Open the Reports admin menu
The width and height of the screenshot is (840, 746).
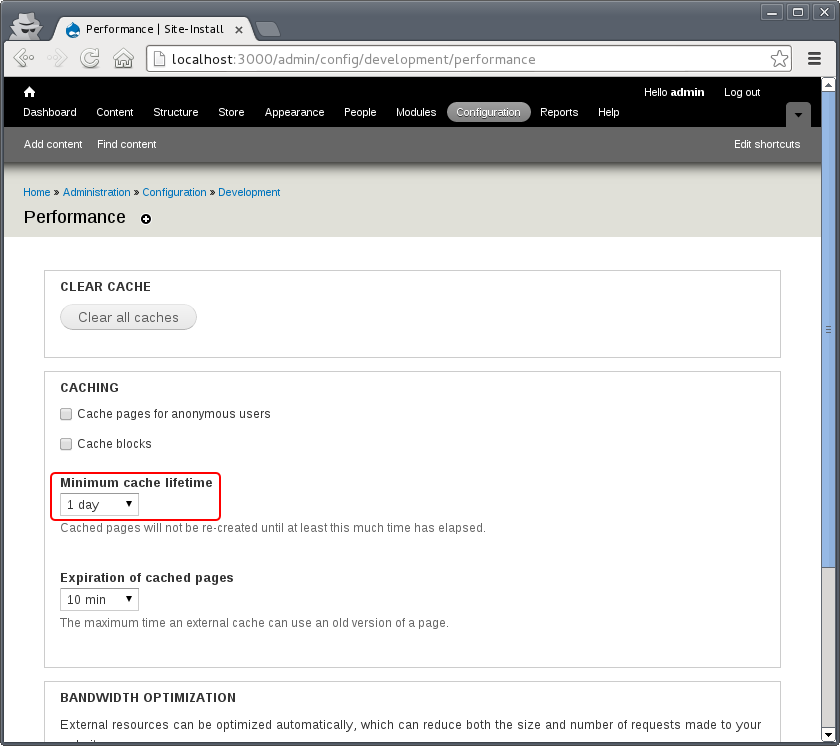tap(559, 112)
